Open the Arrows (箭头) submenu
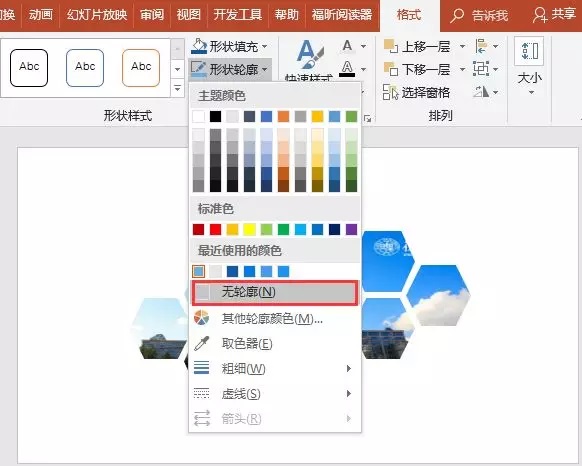The height and width of the screenshot is (466, 582). (275, 418)
